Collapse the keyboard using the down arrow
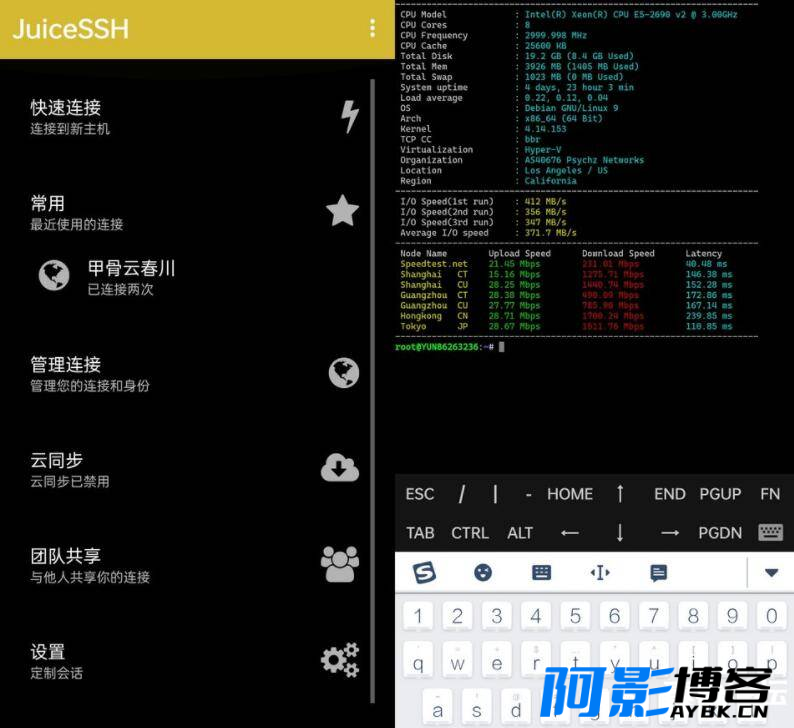Viewport: 794px width, 728px height. click(771, 573)
